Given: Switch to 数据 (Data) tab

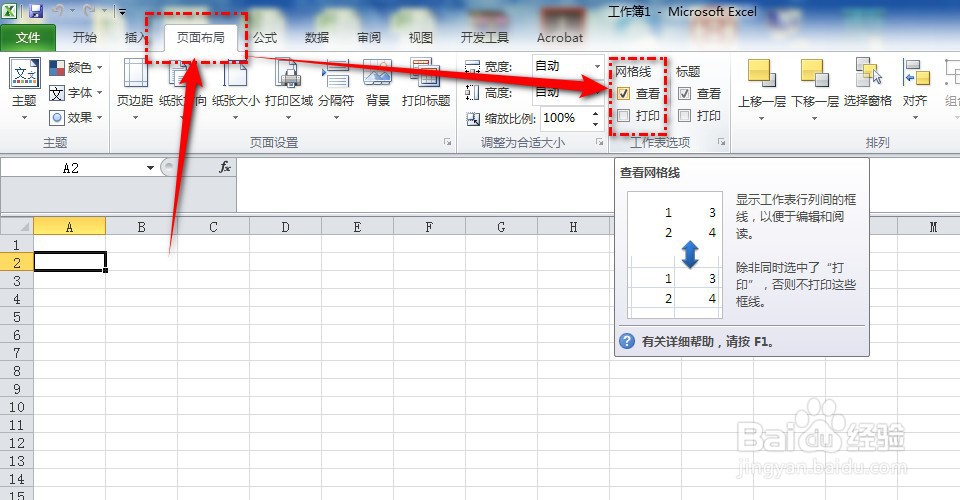Looking at the screenshot, I should click(x=317, y=37).
